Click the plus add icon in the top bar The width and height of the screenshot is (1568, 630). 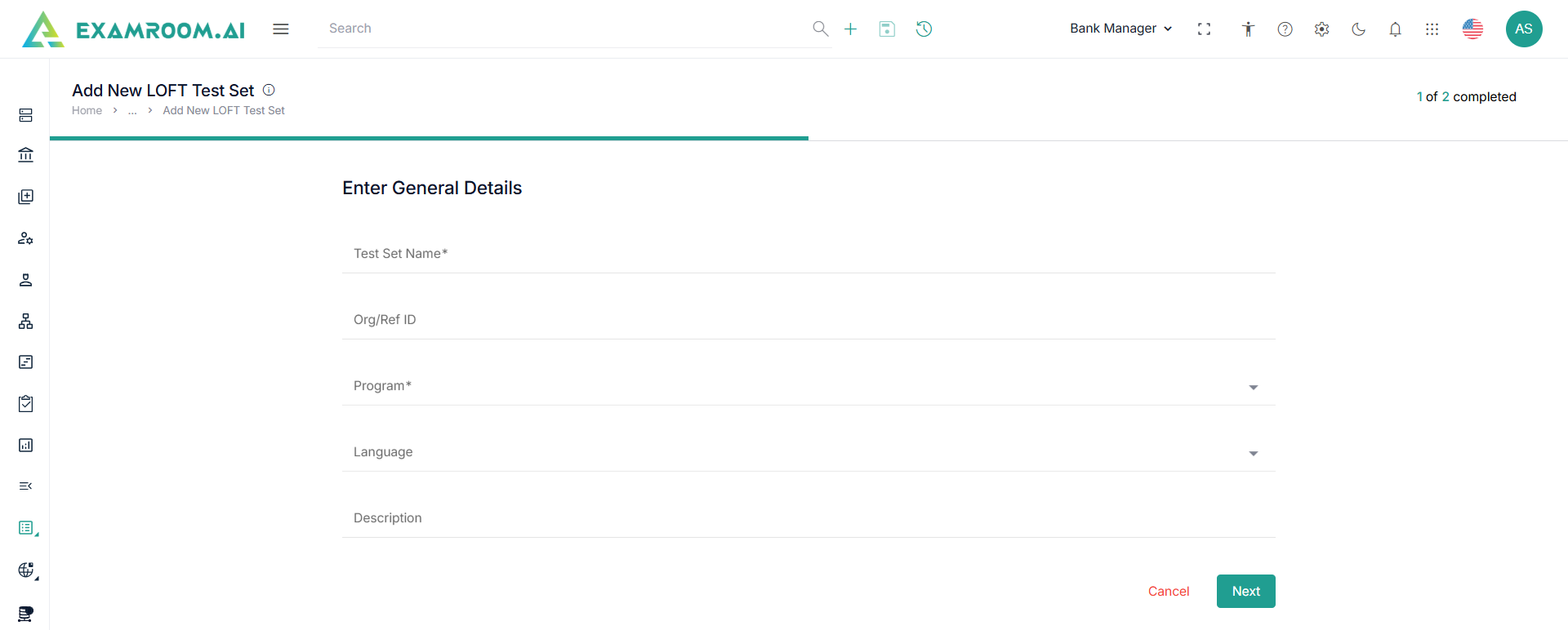pos(850,29)
